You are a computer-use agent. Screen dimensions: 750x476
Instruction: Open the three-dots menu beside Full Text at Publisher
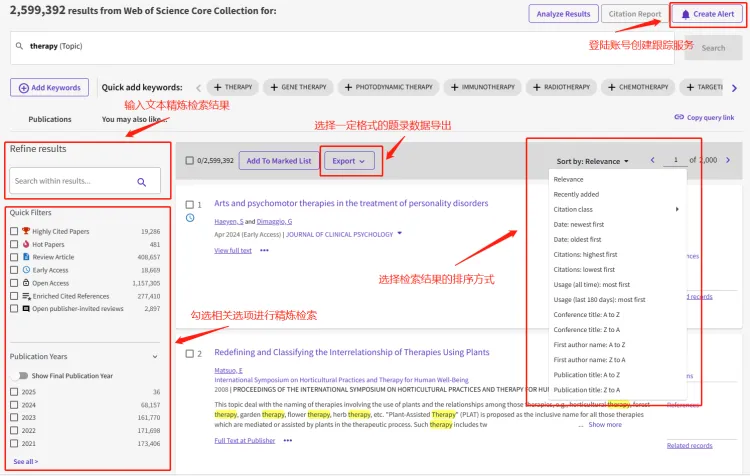pos(287,441)
